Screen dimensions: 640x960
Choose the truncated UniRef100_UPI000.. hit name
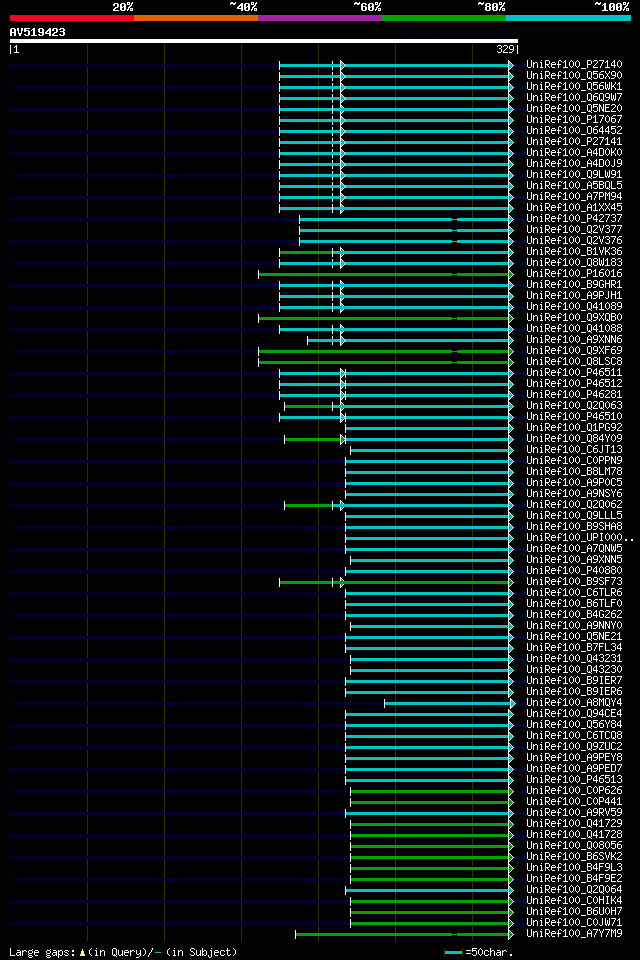tap(579, 538)
